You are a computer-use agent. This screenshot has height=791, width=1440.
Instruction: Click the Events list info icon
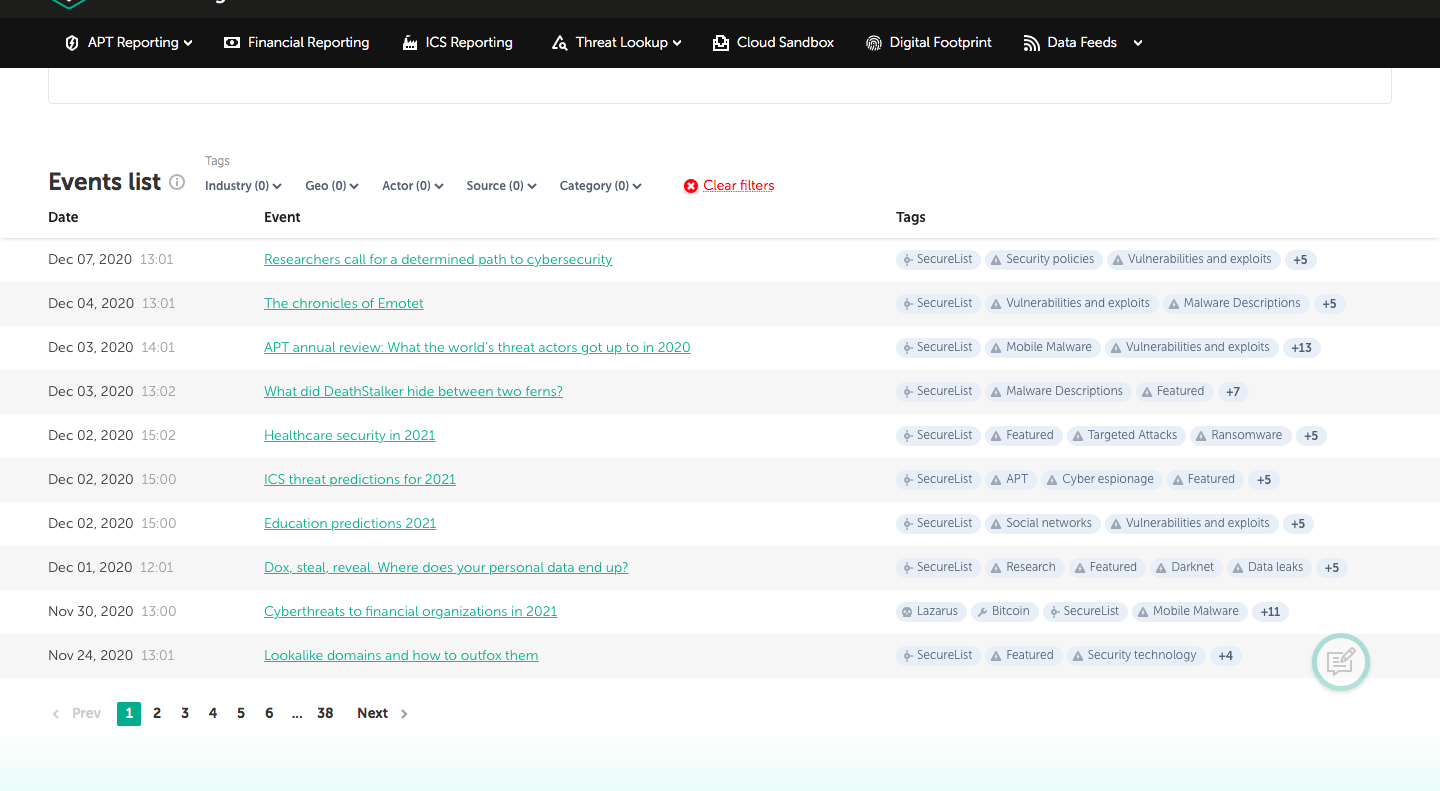click(x=177, y=182)
